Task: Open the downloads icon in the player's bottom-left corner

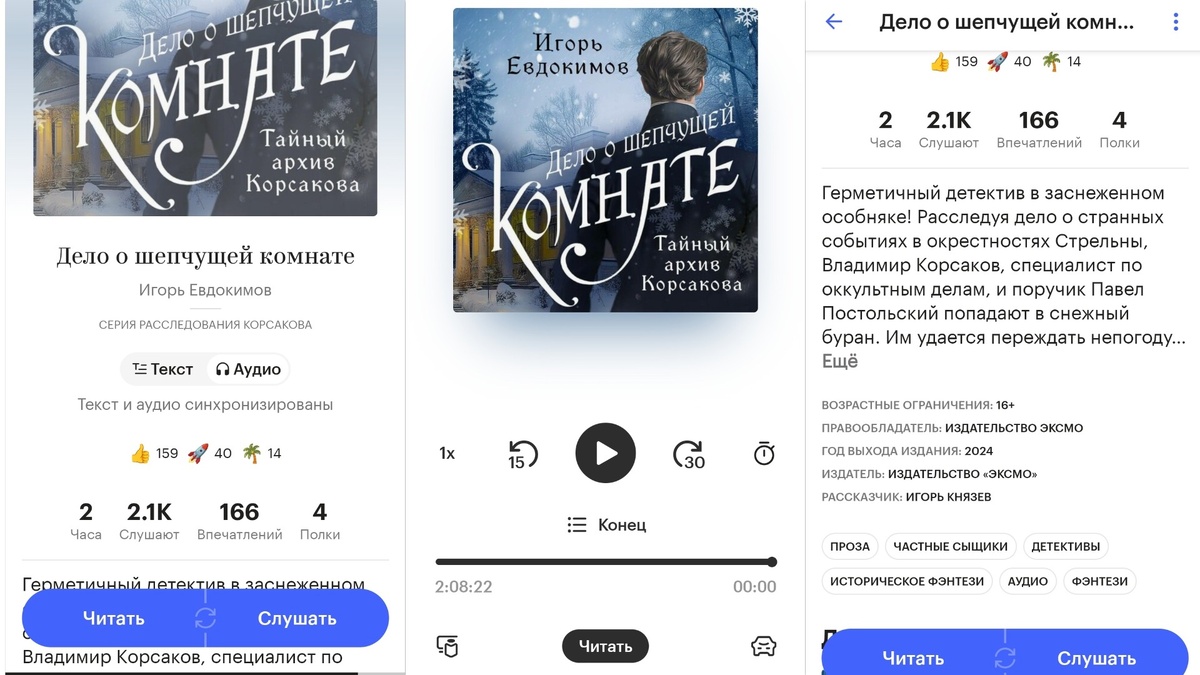Action: 447,646
